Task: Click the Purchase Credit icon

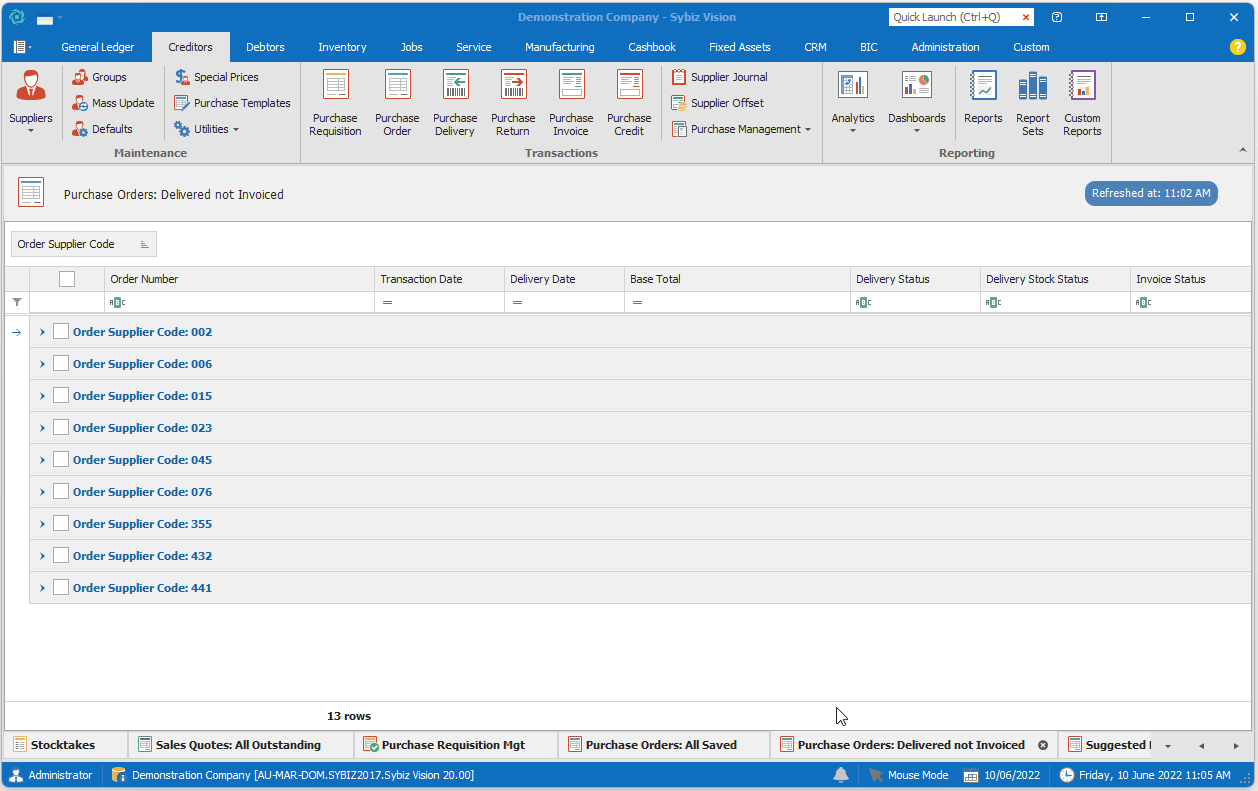Action: pos(629,102)
